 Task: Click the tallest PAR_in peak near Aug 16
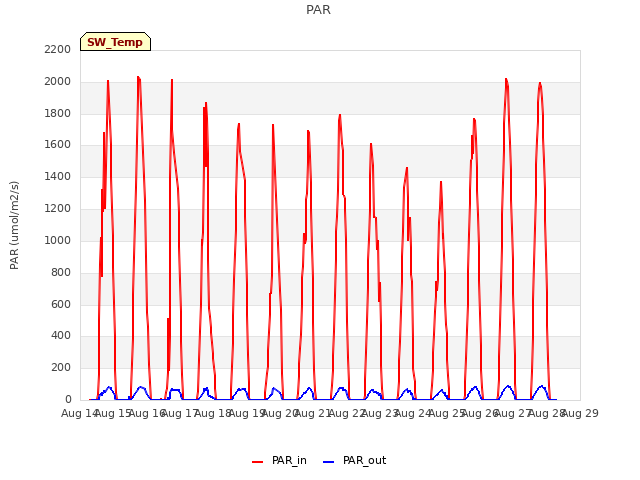[x=138, y=77]
